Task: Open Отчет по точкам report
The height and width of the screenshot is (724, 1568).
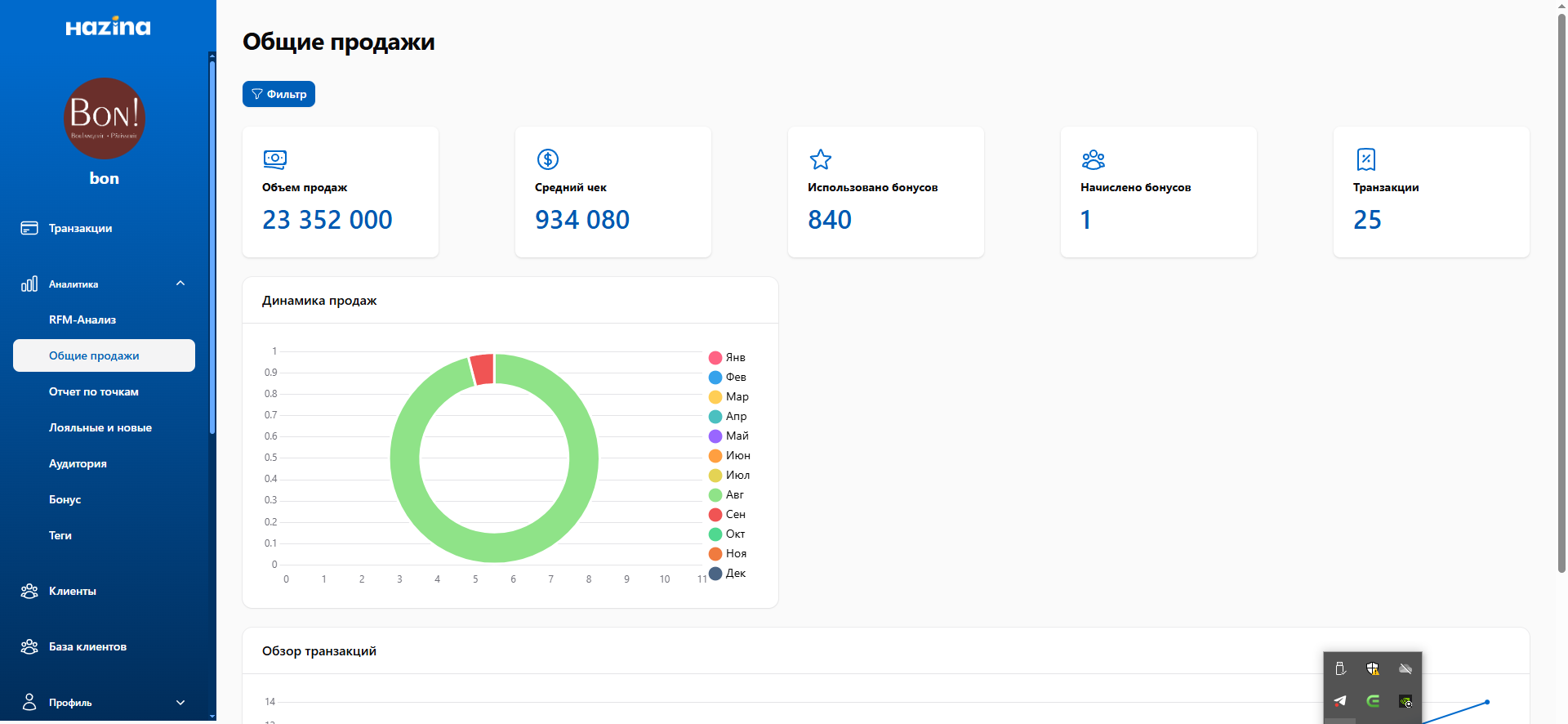Action: (94, 391)
